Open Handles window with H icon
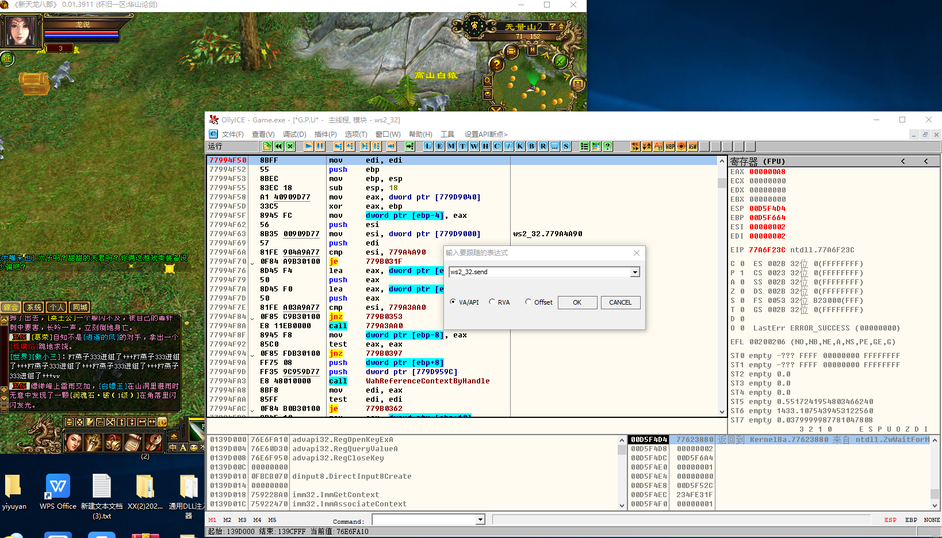 pos(485,146)
